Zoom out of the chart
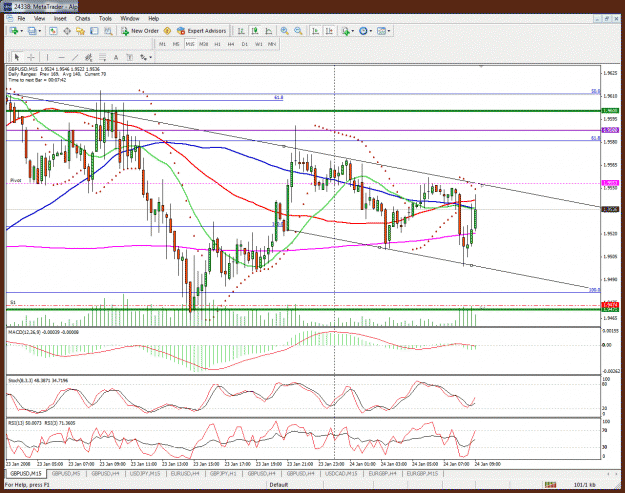 pos(298,31)
